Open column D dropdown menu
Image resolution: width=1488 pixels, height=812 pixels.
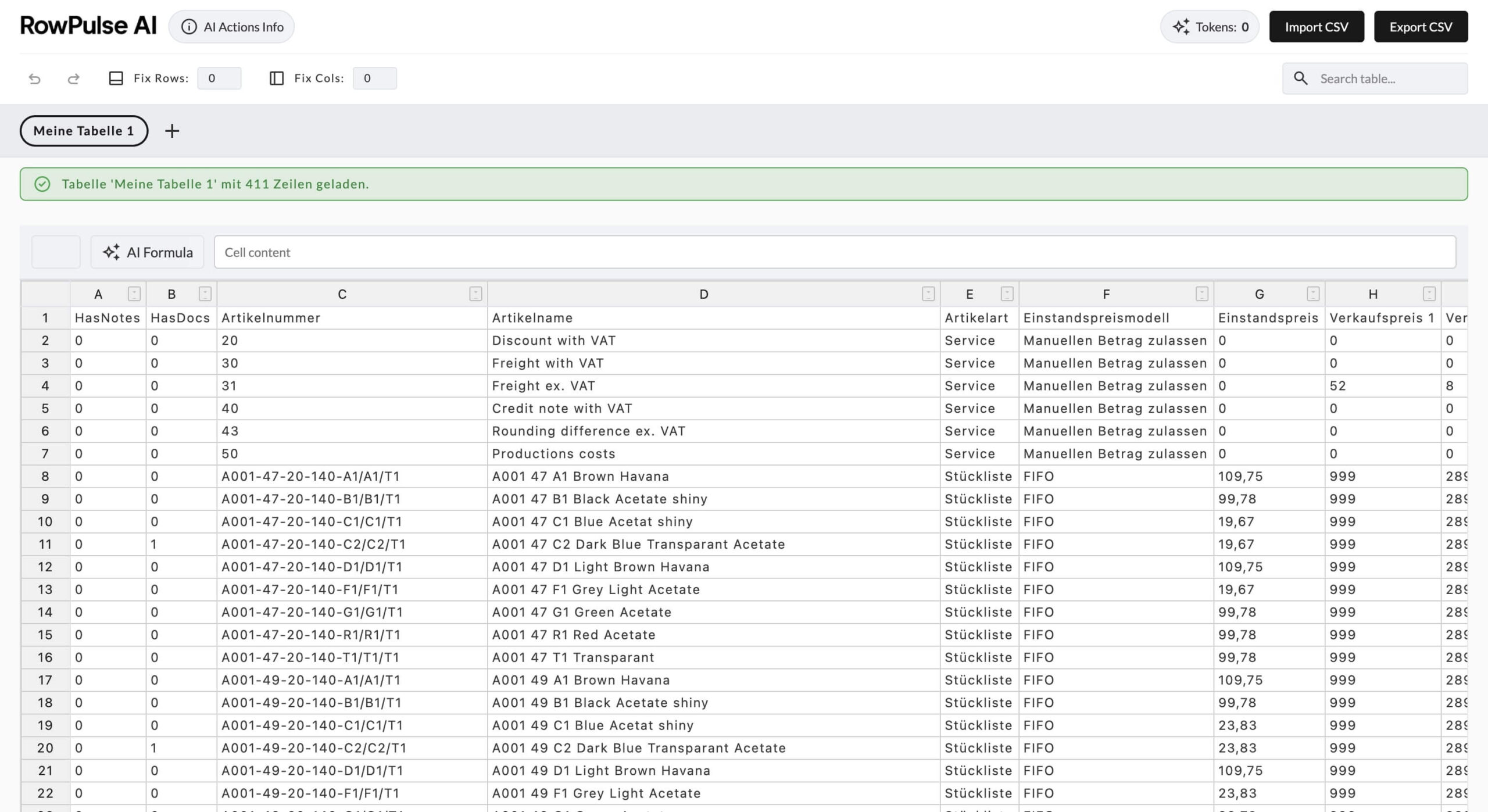tap(928, 294)
